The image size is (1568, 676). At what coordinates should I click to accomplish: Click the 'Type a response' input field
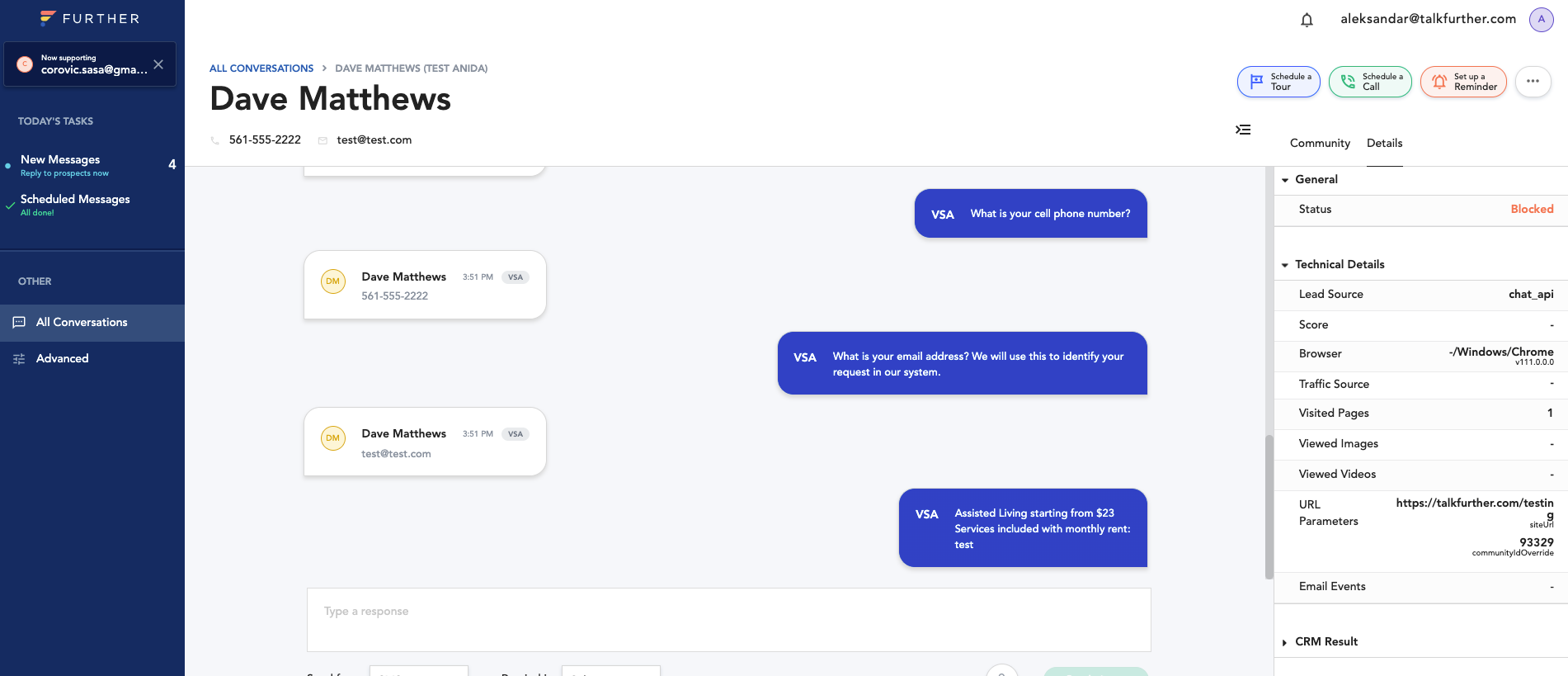tap(728, 619)
